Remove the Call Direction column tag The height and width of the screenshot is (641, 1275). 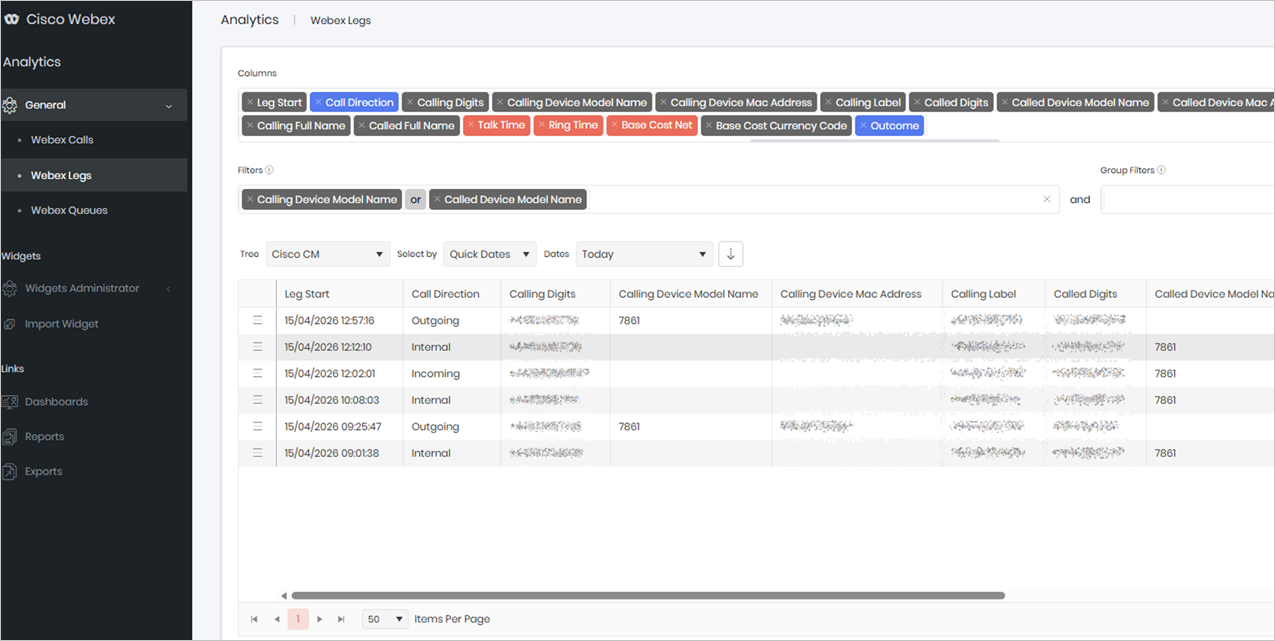318,102
